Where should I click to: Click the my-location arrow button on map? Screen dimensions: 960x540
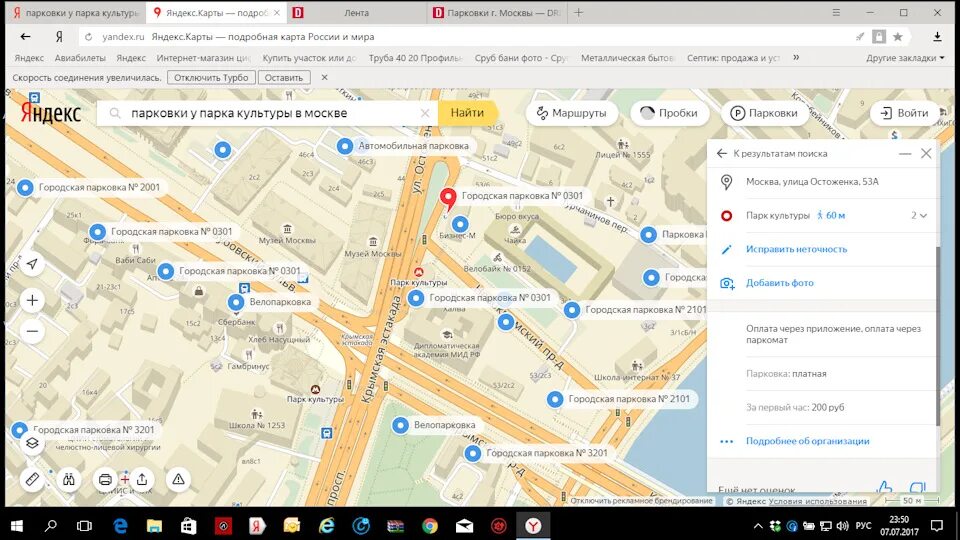[32, 264]
